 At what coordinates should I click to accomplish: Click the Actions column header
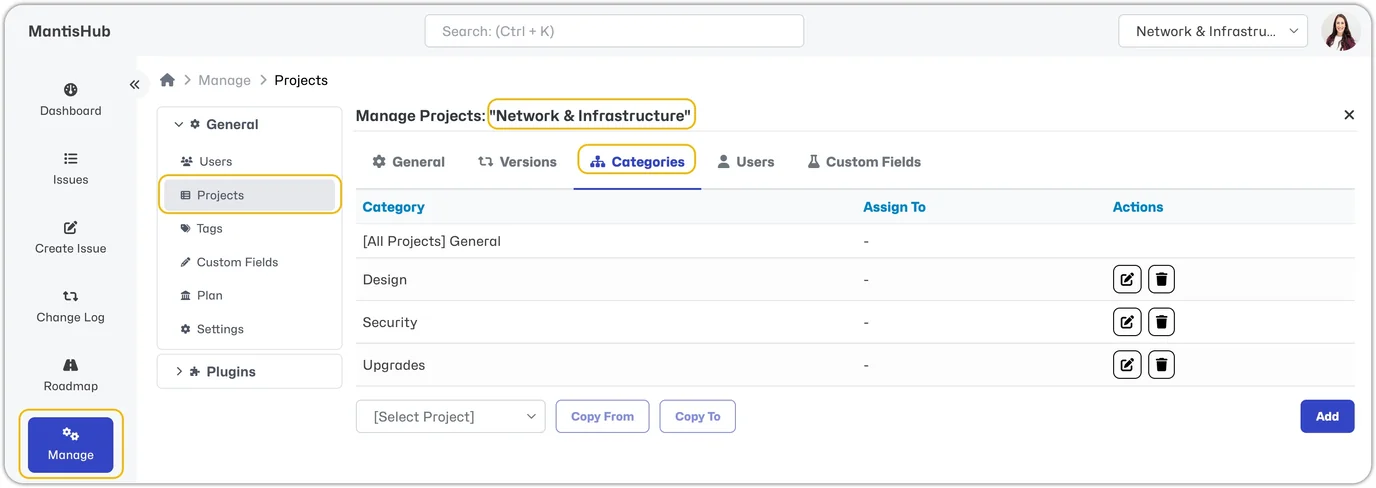pos(1138,207)
